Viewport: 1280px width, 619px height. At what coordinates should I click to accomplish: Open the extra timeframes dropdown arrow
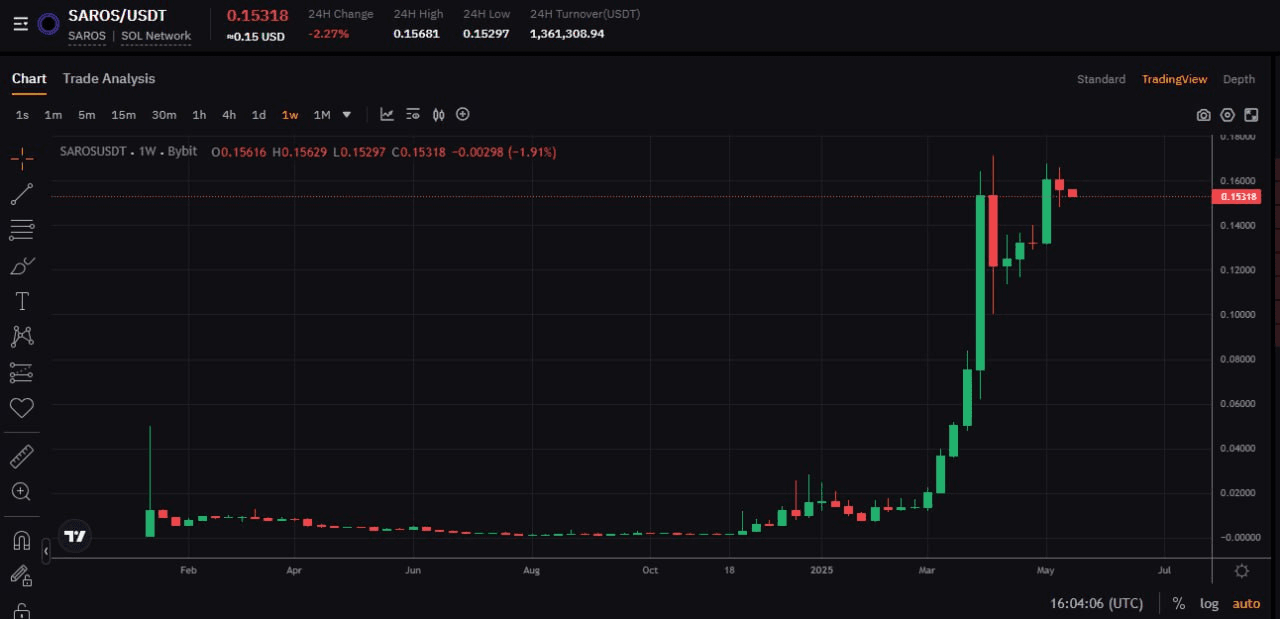click(345, 115)
